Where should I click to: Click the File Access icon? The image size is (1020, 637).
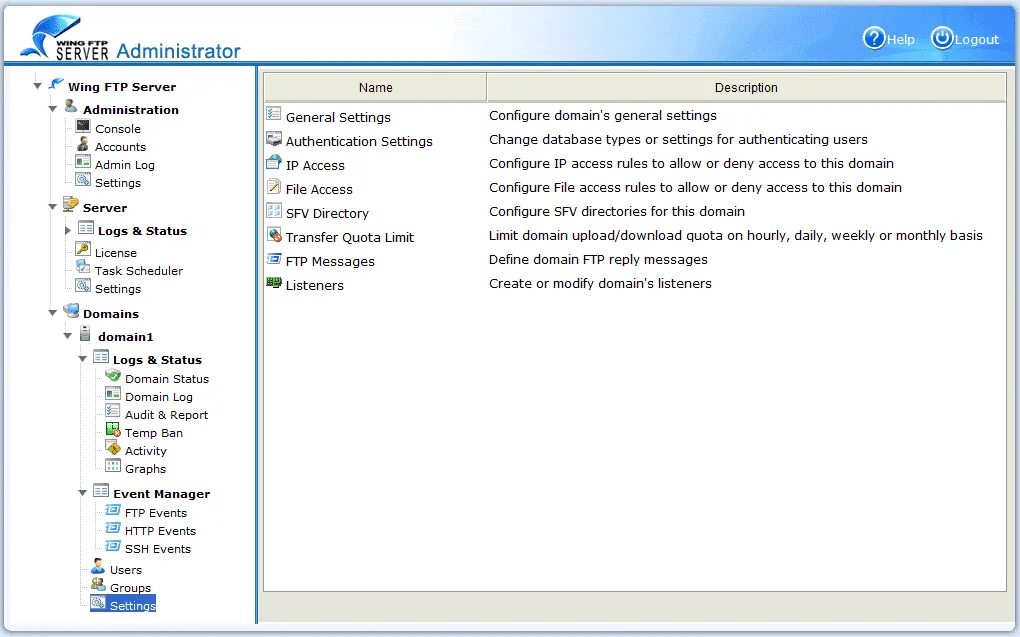tap(274, 187)
